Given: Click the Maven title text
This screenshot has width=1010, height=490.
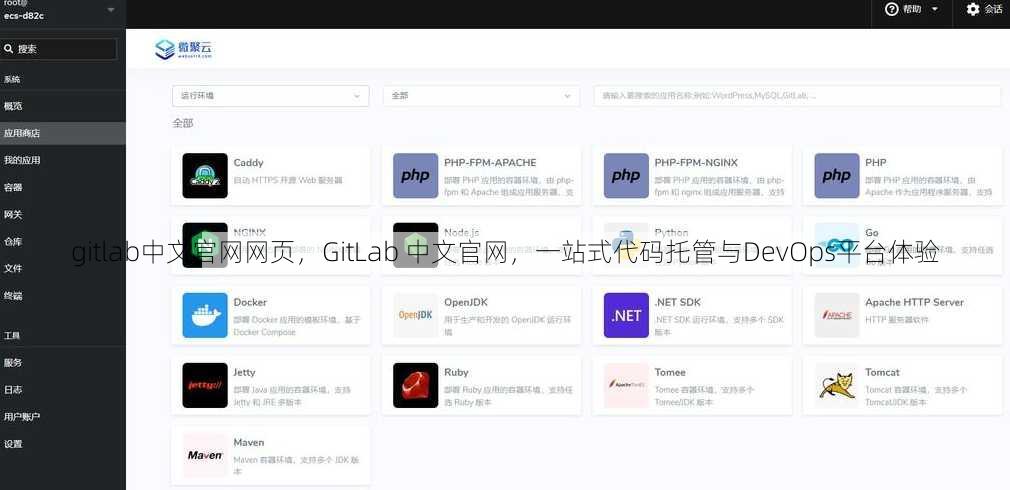Looking at the screenshot, I should tap(249, 443).
